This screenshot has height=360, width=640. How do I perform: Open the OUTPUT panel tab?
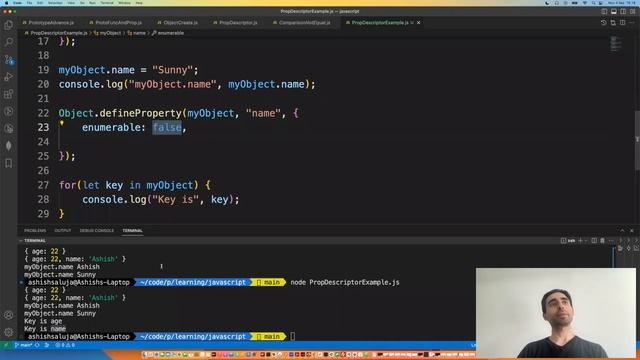[x=63, y=231]
